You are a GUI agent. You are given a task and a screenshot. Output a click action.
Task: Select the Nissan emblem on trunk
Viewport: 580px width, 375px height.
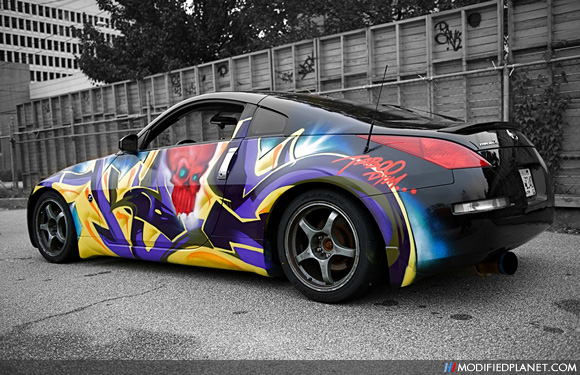512,135
